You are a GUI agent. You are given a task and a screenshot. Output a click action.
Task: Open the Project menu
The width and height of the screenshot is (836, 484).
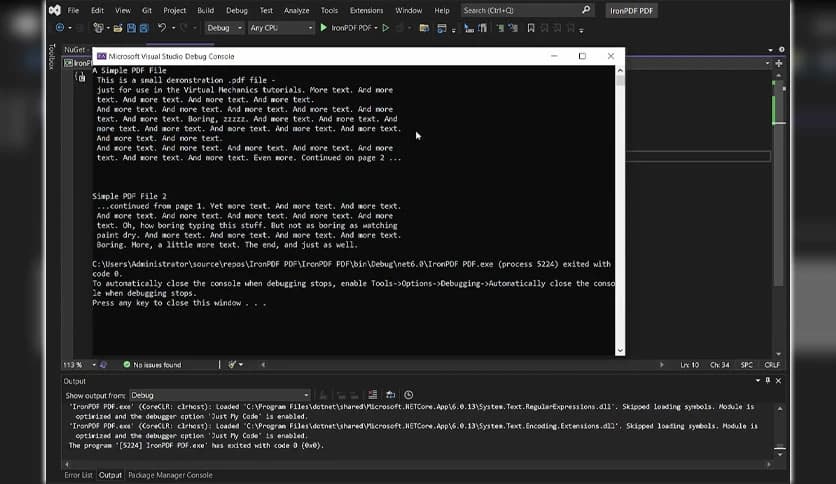coord(174,10)
